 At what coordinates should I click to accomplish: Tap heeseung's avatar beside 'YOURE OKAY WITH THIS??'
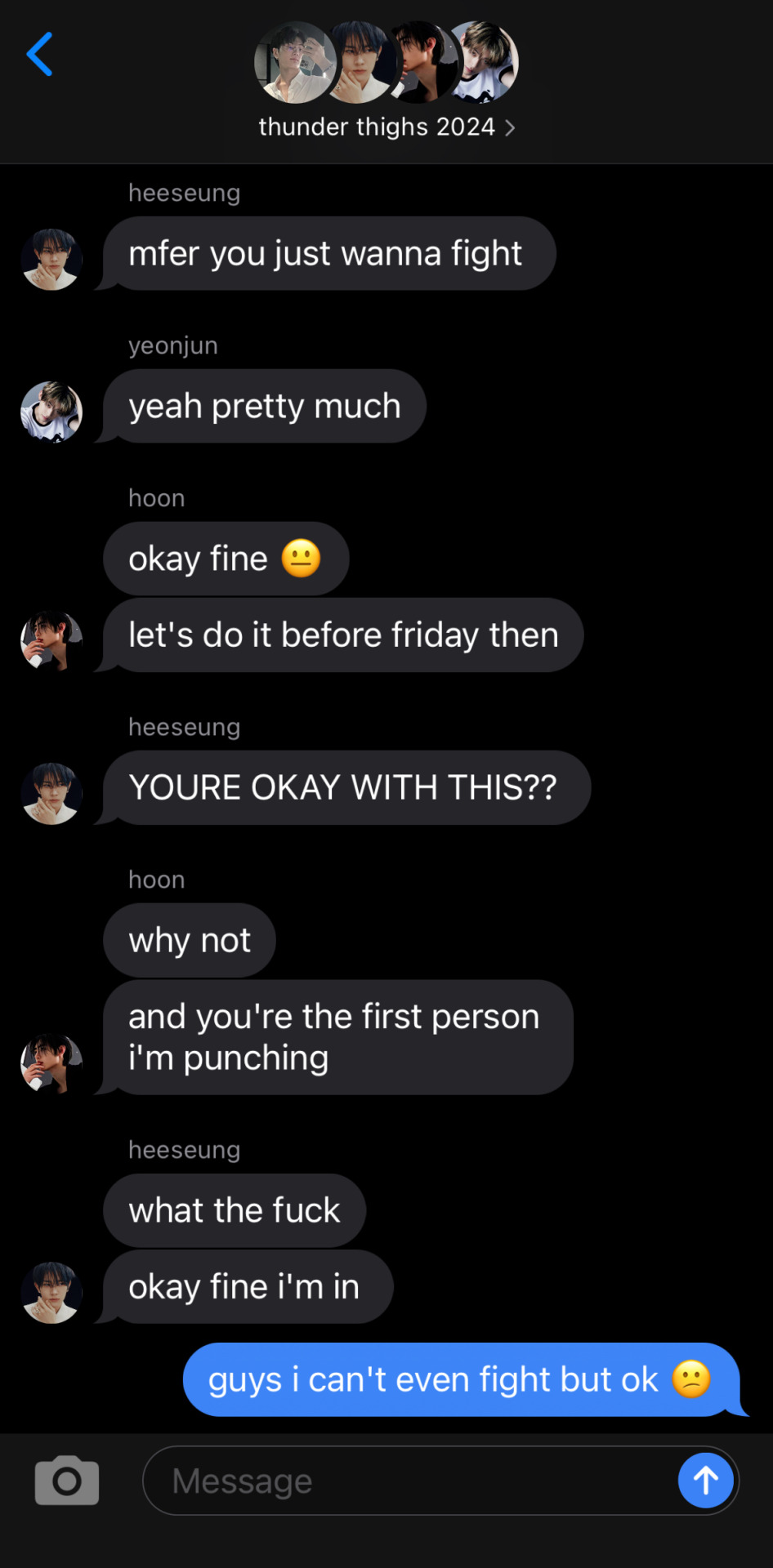[x=51, y=794]
